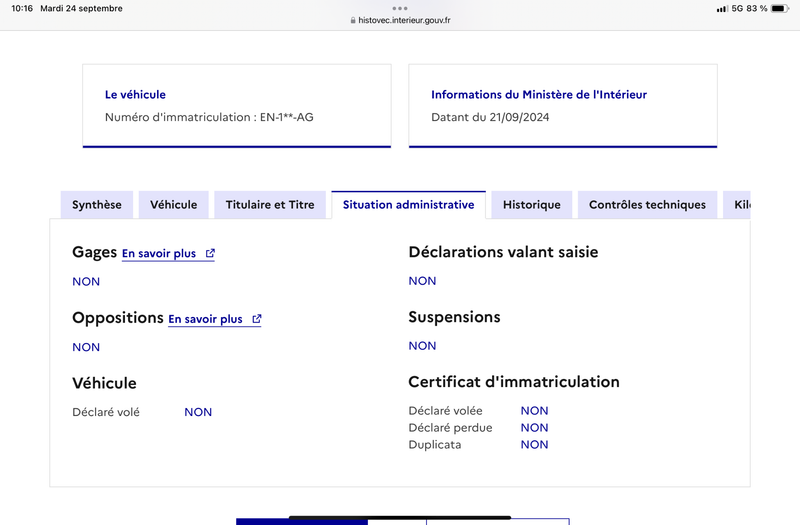
Task: Click the Duplicata label
Action: 435,444
